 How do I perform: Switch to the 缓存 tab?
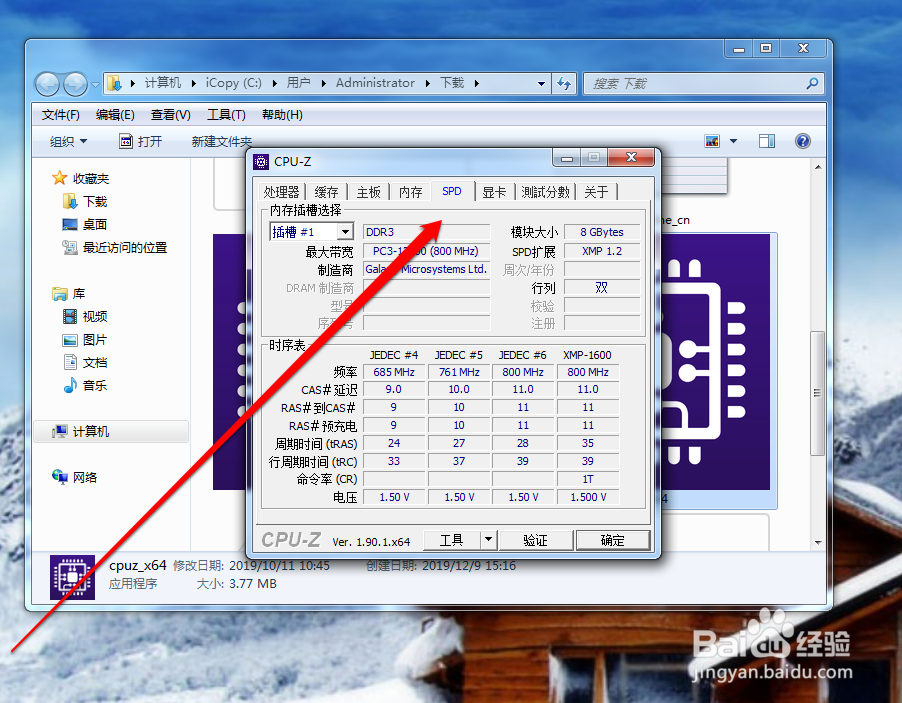tap(326, 192)
